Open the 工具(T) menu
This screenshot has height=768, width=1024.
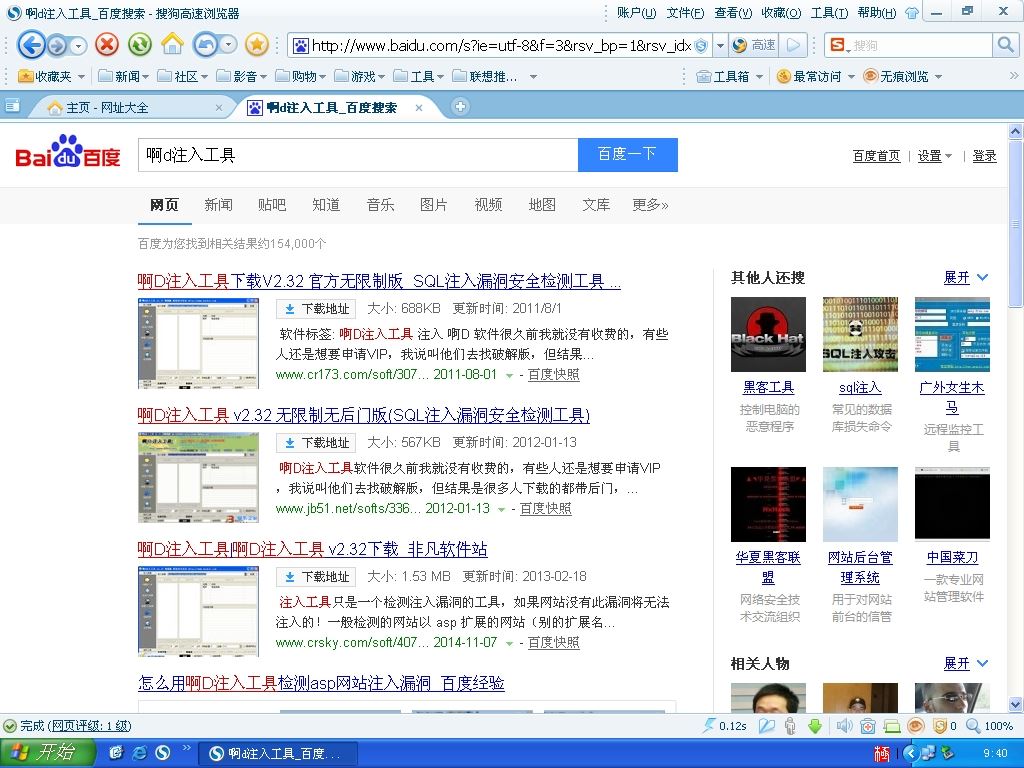pos(829,13)
